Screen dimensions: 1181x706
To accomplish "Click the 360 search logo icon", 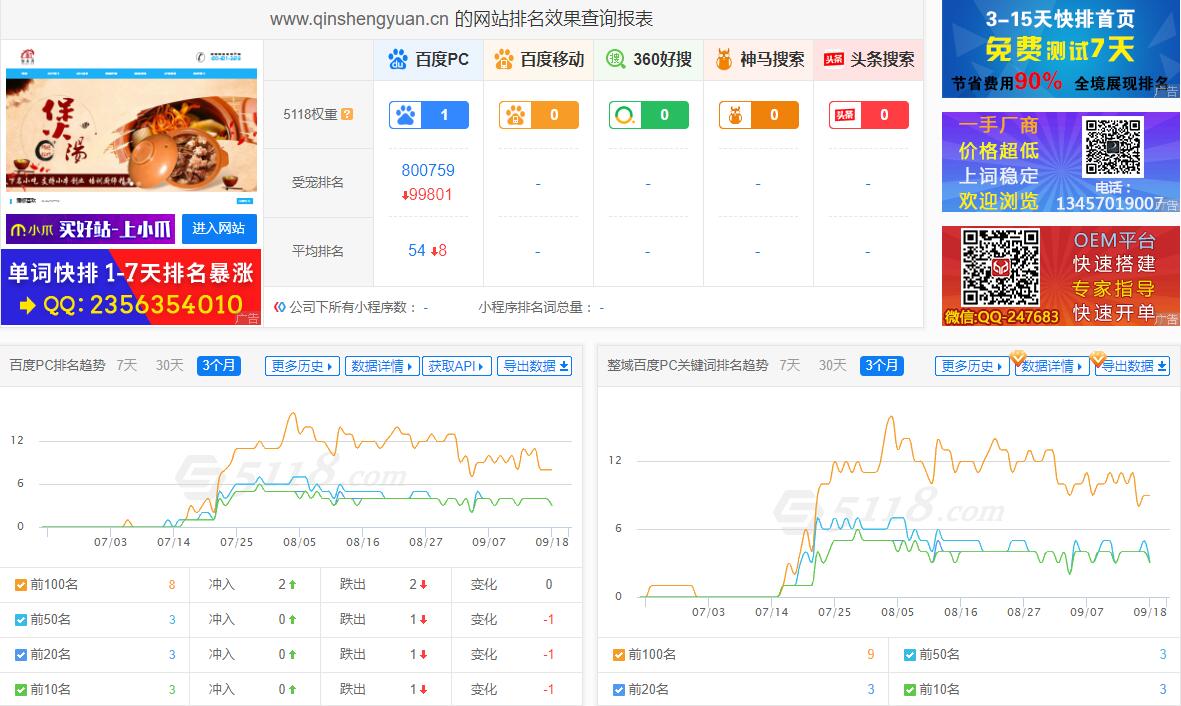I will pos(616,60).
